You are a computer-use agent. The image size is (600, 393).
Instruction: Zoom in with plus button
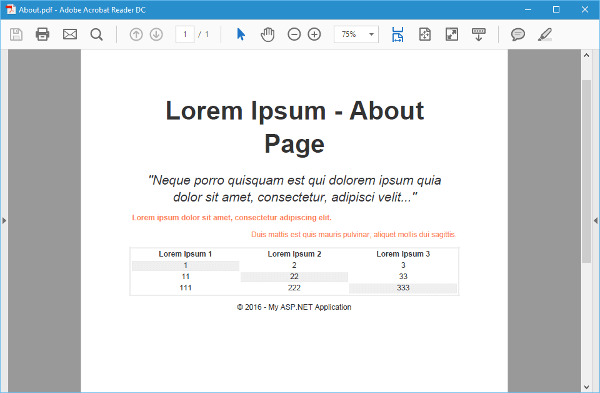pos(314,34)
